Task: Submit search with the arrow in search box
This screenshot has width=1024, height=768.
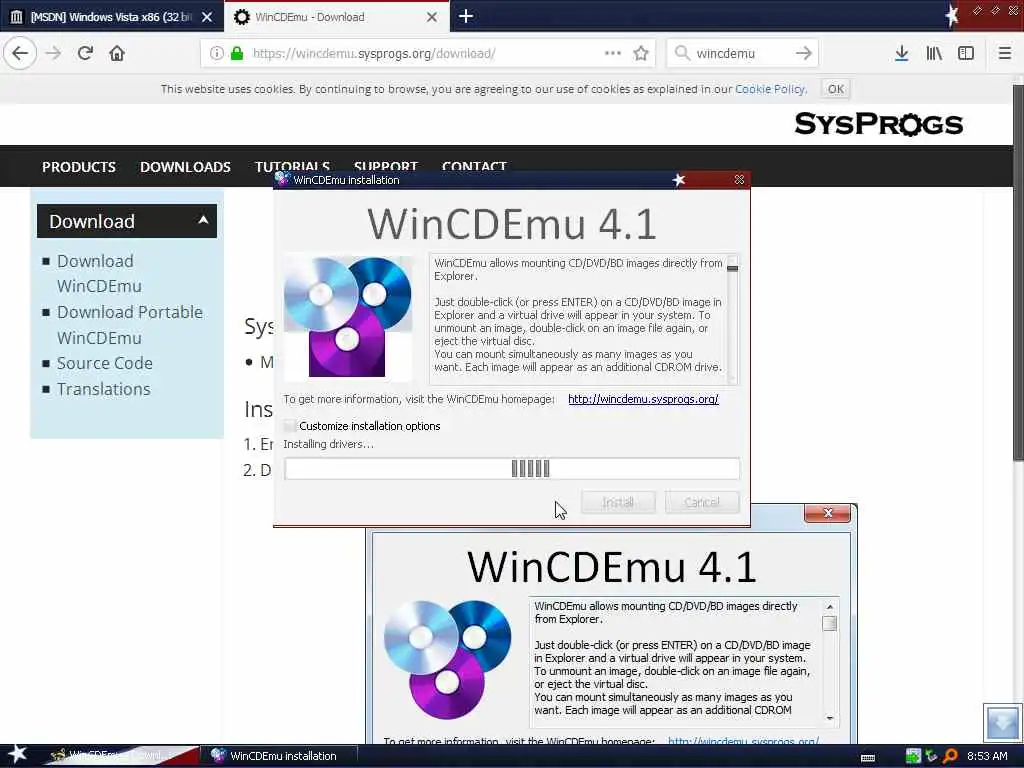Action: click(803, 53)
